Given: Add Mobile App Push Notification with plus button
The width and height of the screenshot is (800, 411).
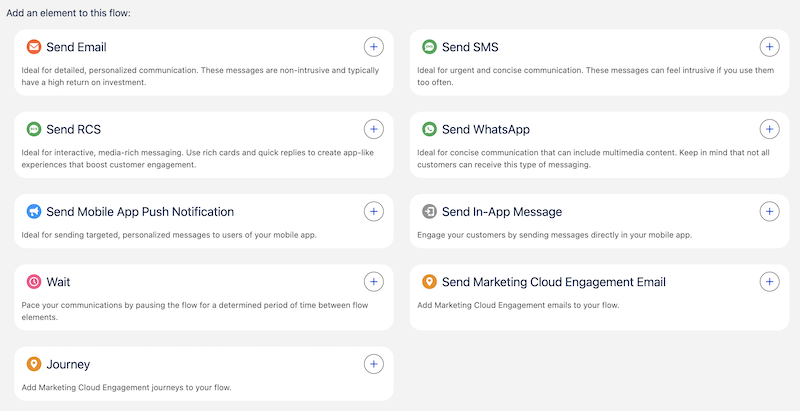Looking at the screenshot, I should [373, 211].
